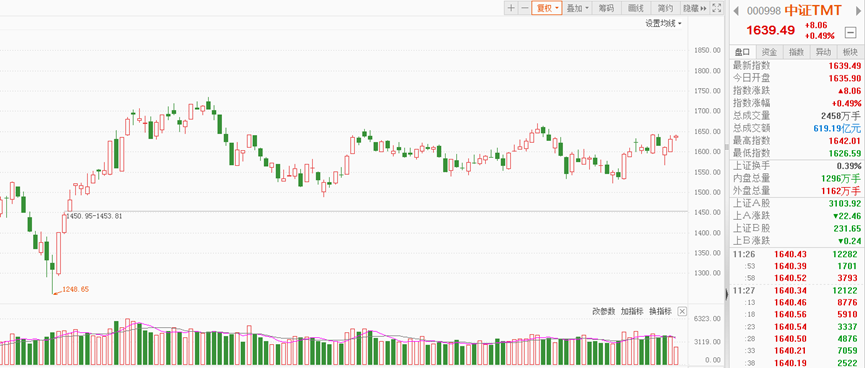Click the 内盘总量 value 1296万手
Screen dimensions: 865x368
[x=841, y=179]
